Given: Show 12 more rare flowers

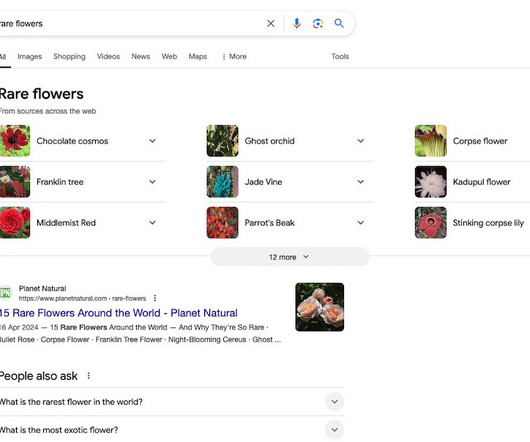Looking at the screenshot, I should tap(290, 257).
